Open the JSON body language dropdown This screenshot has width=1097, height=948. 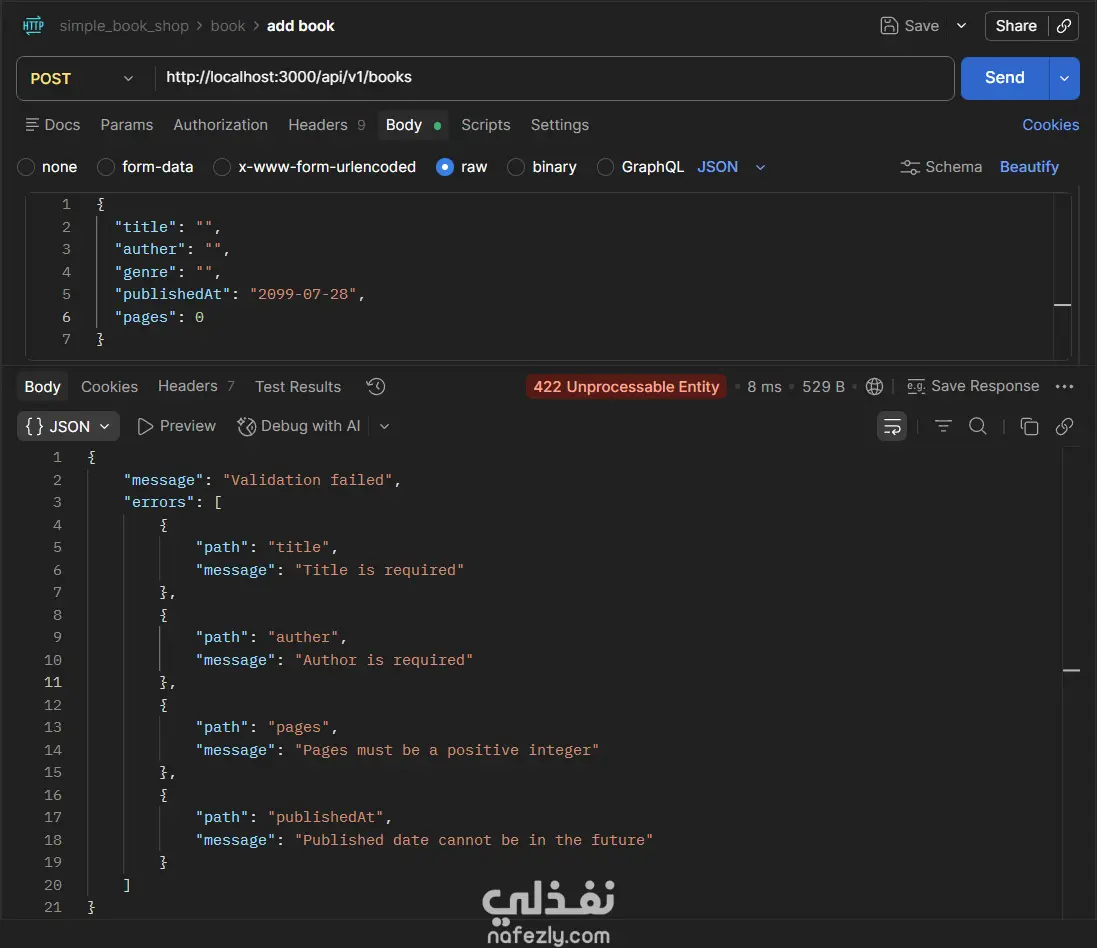click(x=731, y=167)
